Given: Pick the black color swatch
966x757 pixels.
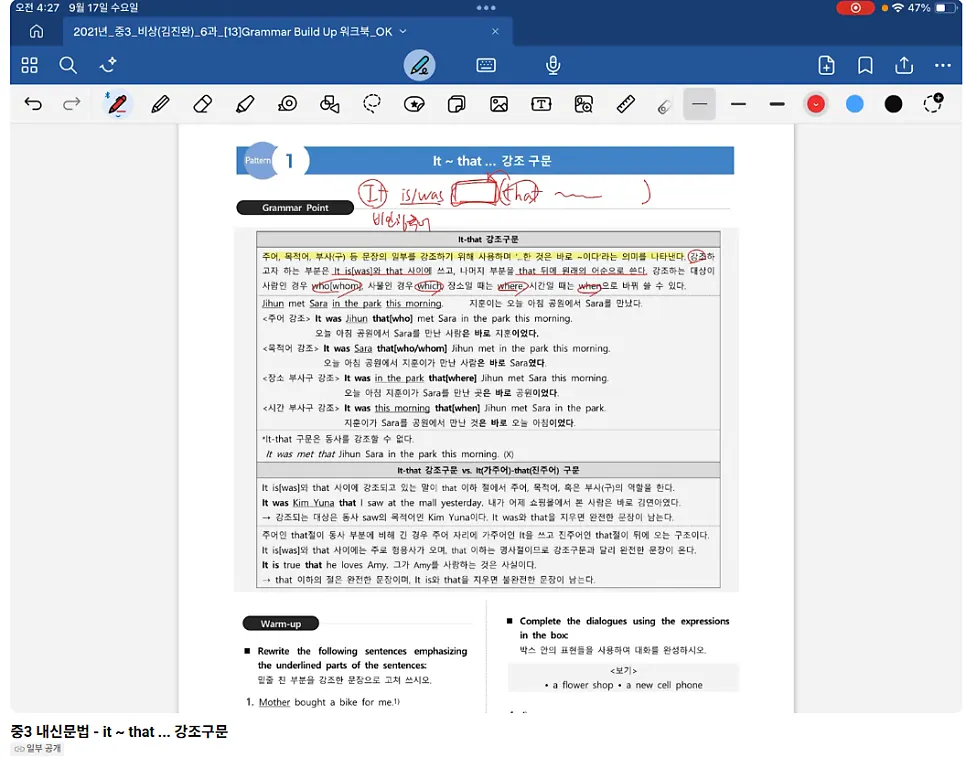Looking at the screenshot, I should click(893, 104).
